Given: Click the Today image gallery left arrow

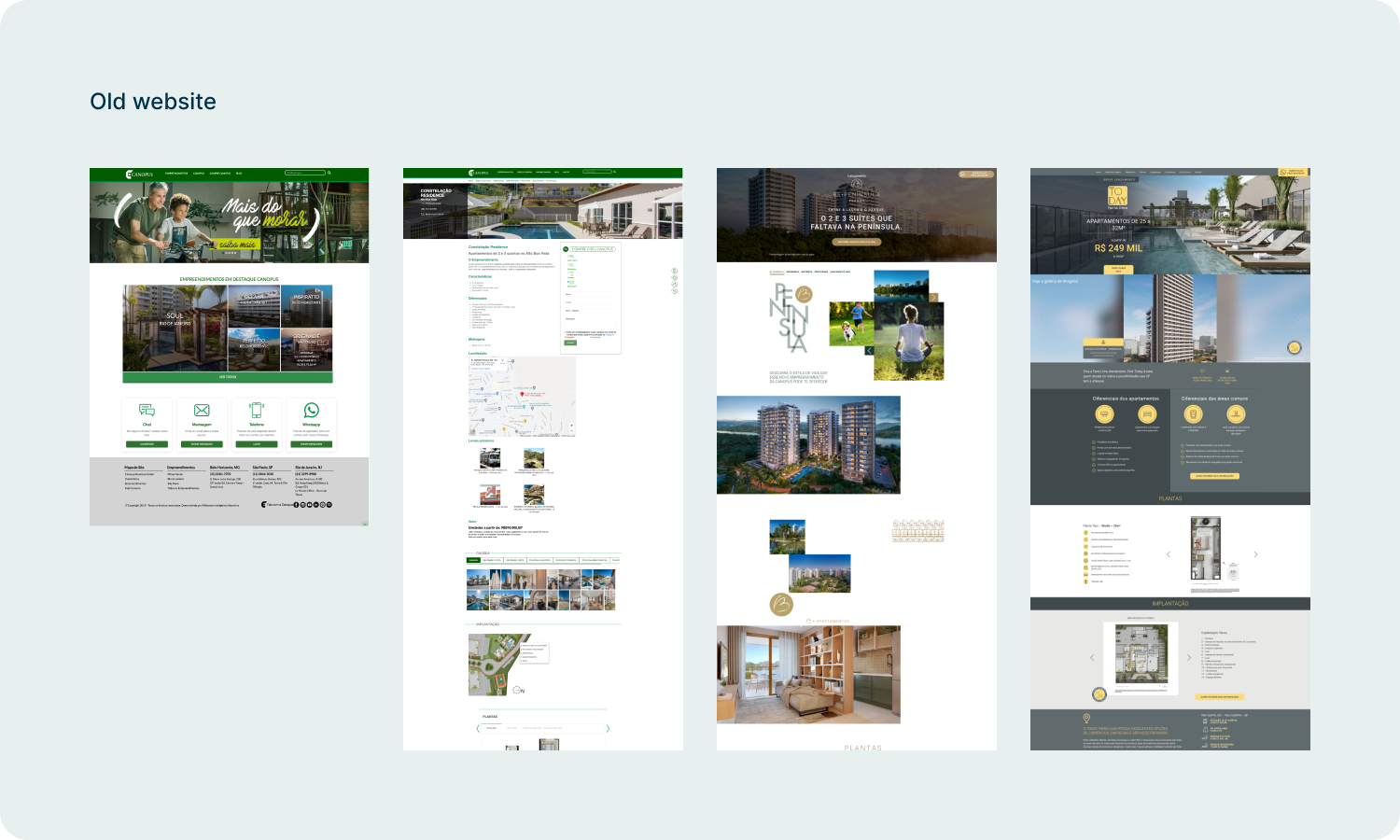Looking at the screenshot, I should tap(1042, 318).
